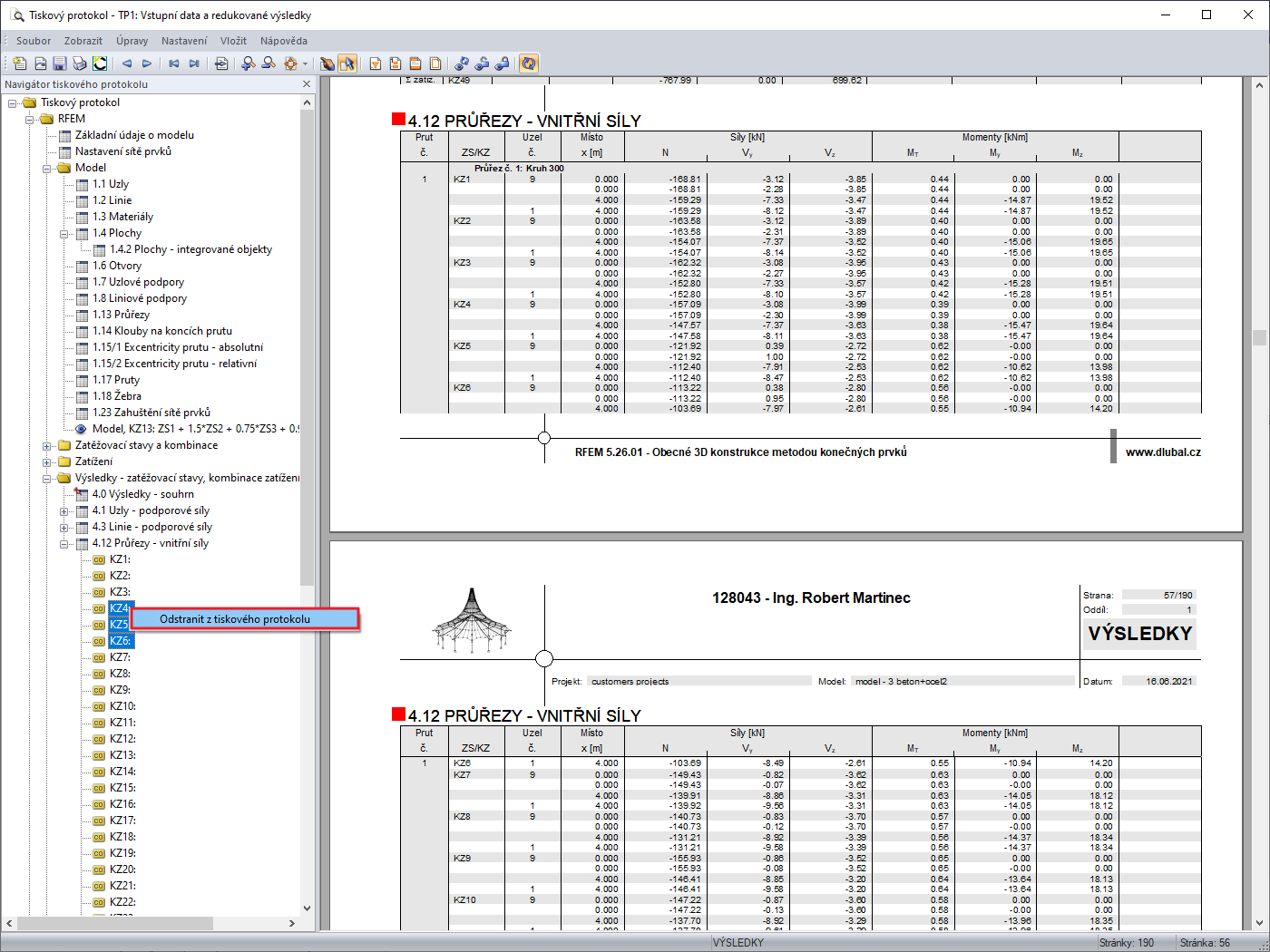Viewport: 1270px width, 952px height.
Task: Activate the hand pan tool
Action: click(x=327, y=63)
